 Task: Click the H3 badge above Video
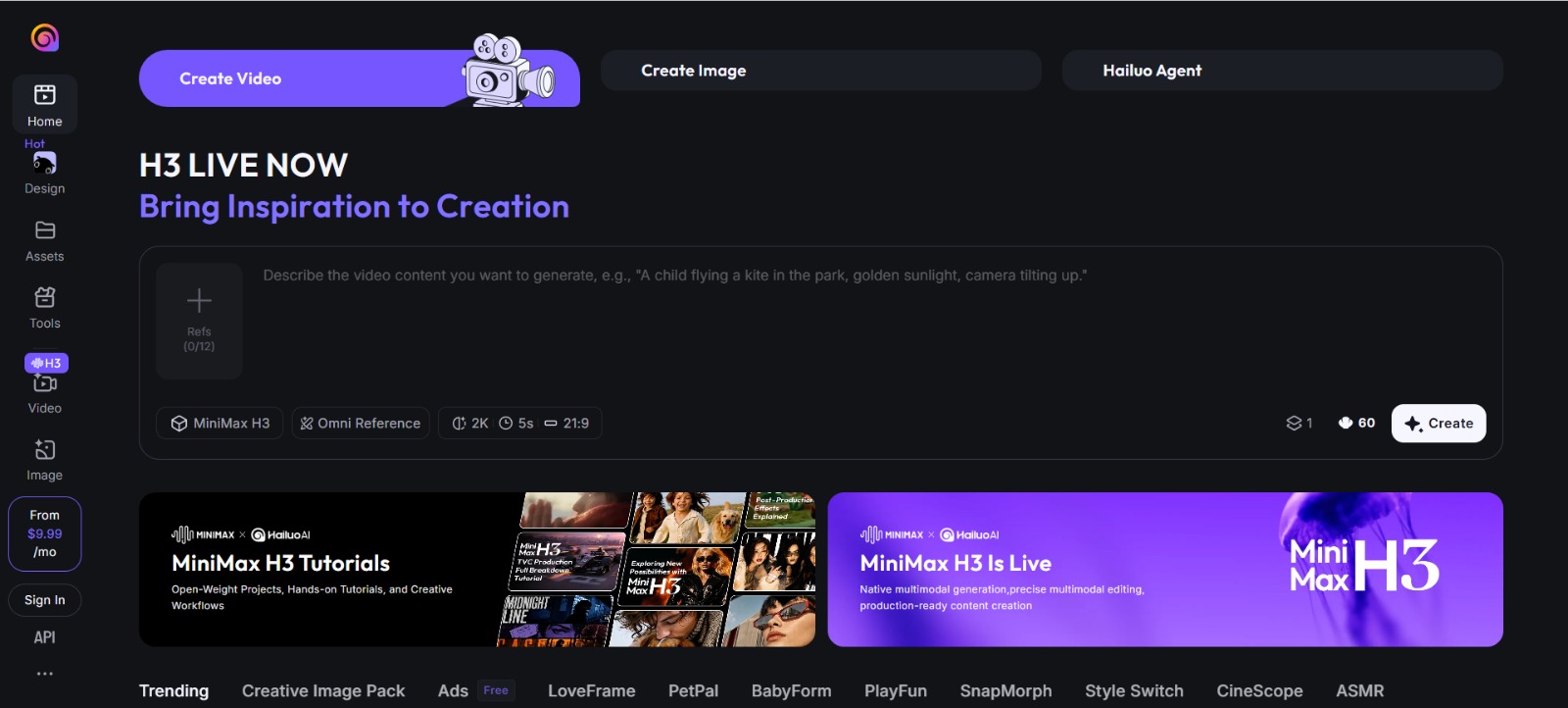tap(46, 363)
